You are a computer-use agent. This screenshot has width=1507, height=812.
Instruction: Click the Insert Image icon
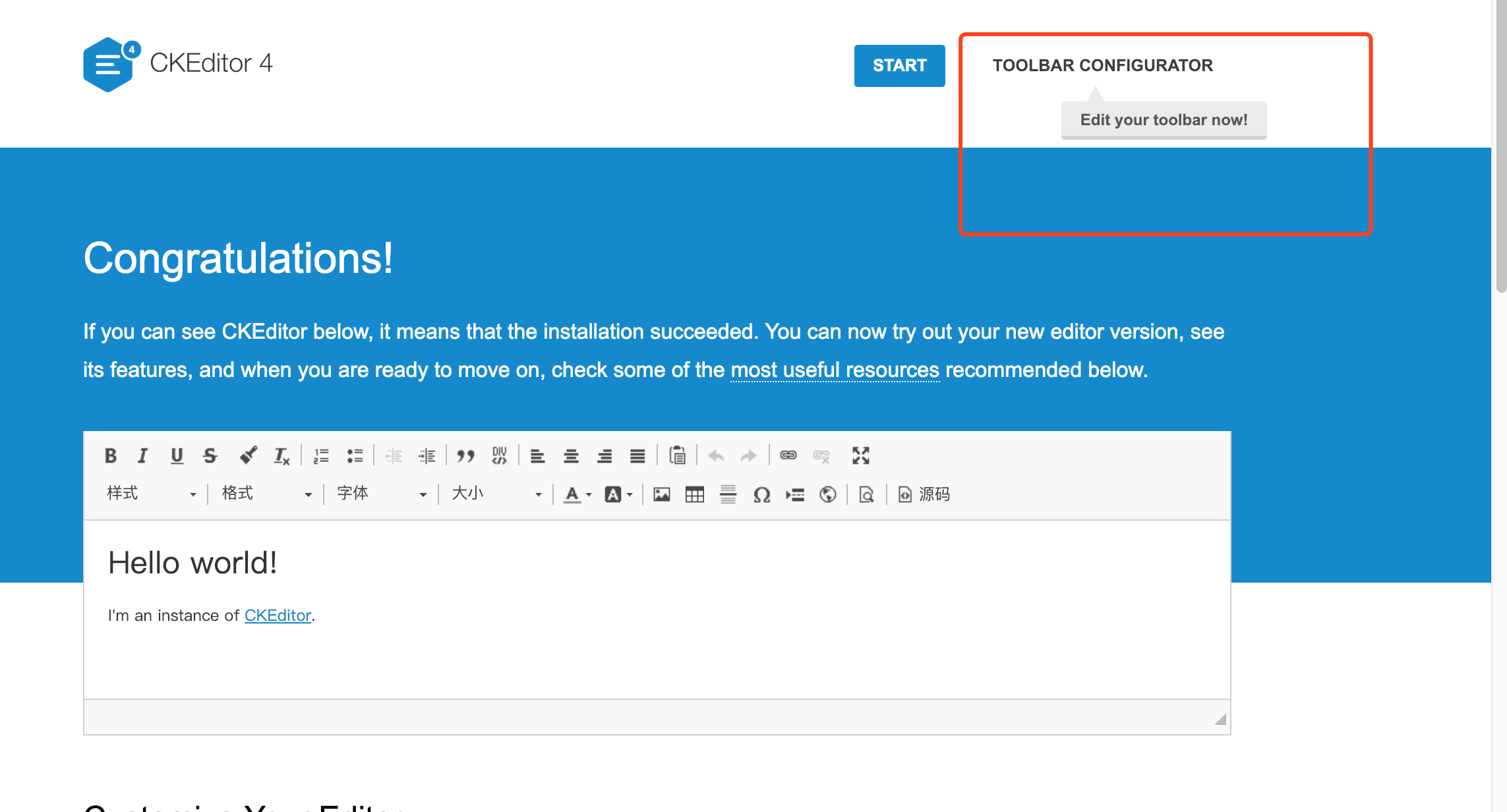tap(662, 494)
